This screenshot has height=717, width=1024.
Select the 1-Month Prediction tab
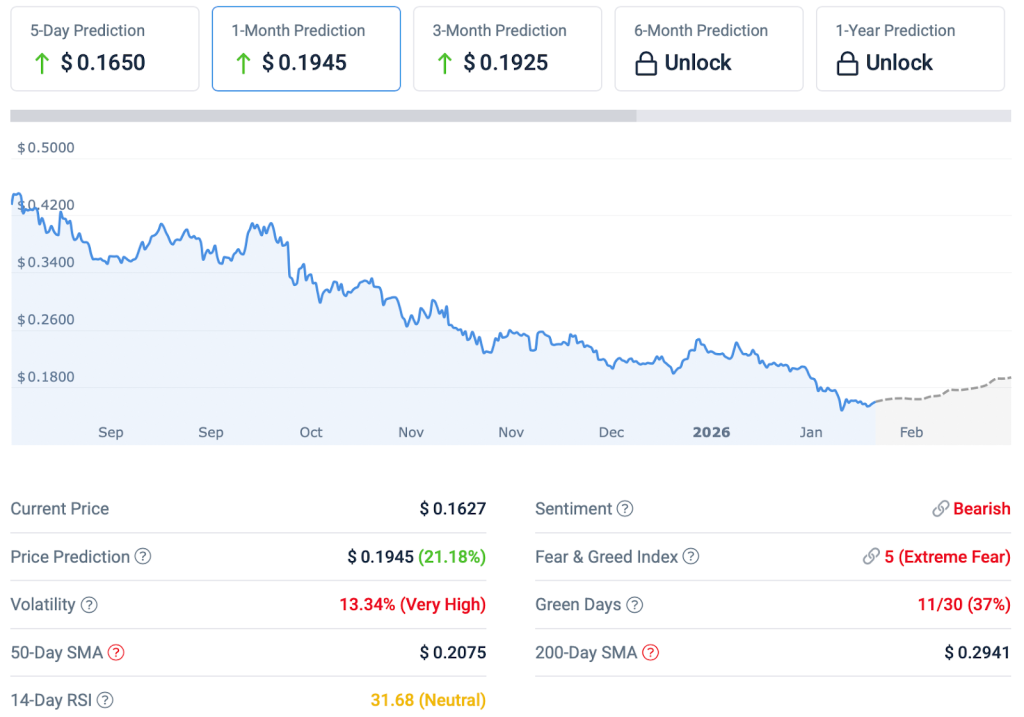click(x=306, y=49)
